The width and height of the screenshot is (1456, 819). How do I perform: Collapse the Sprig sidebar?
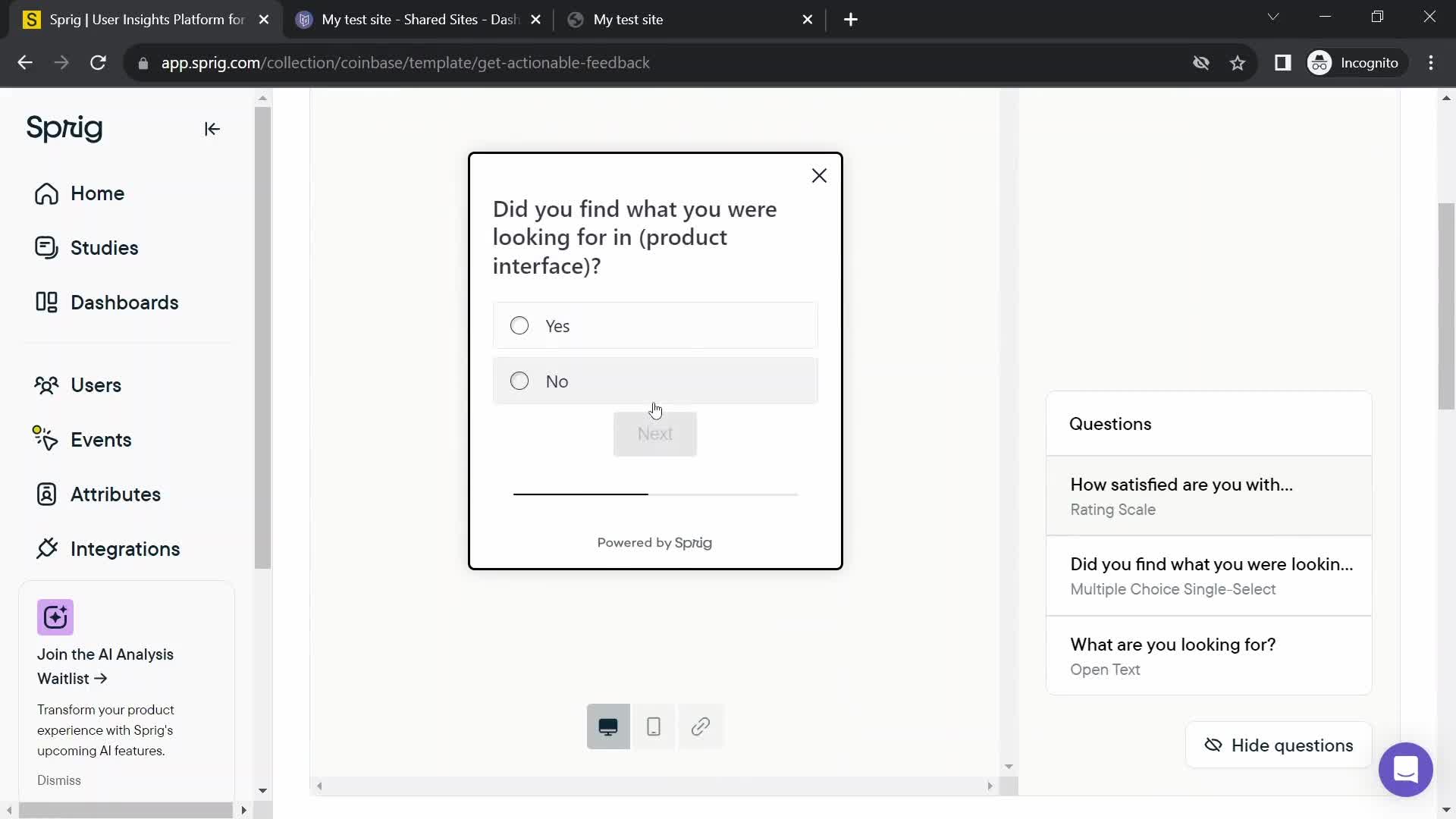click(x=212, y=129)
